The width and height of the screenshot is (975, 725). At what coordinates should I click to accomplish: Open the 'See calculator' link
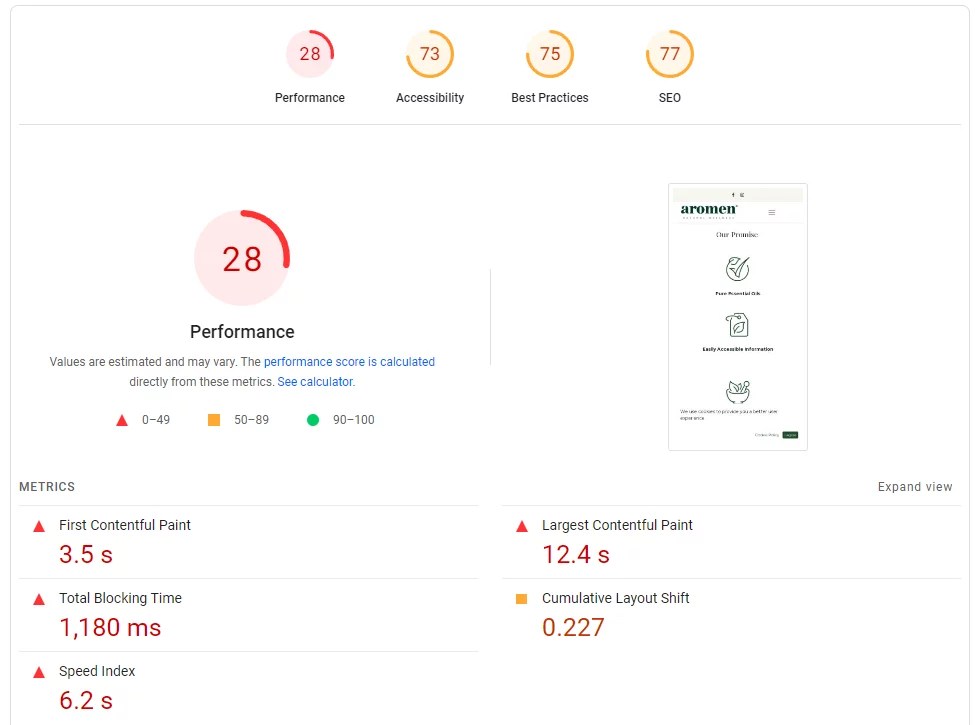315,382
